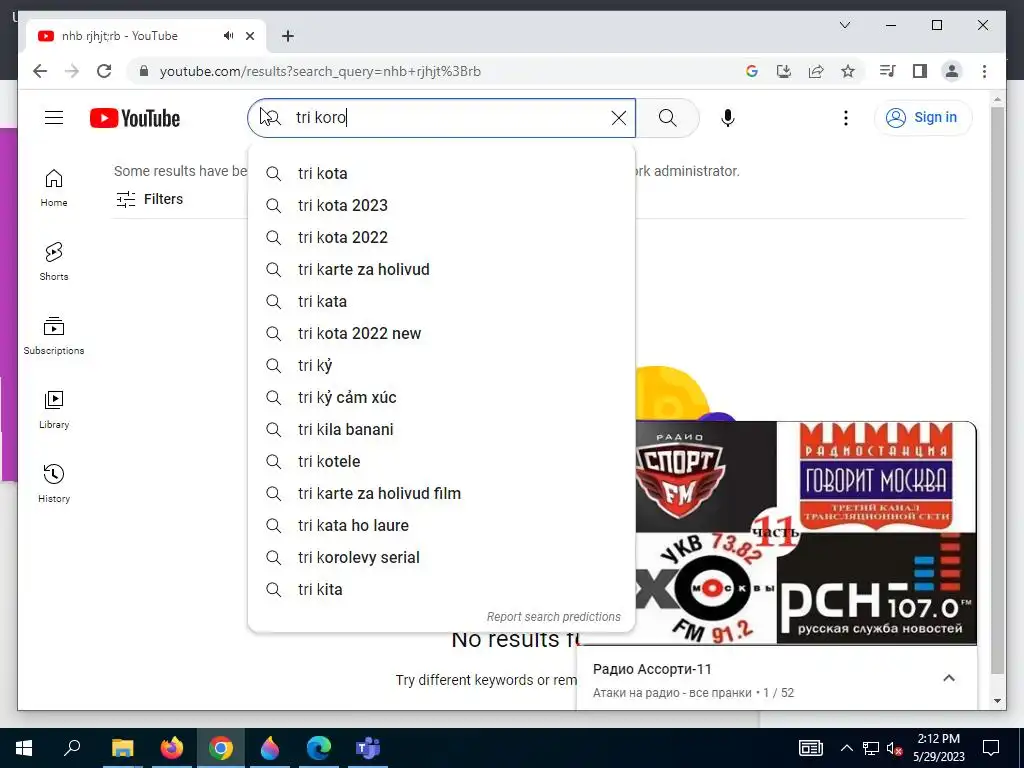The width and height of the screenshot is (1024, 768).
Task: Go back with browser back arrow
Action: 40,71
